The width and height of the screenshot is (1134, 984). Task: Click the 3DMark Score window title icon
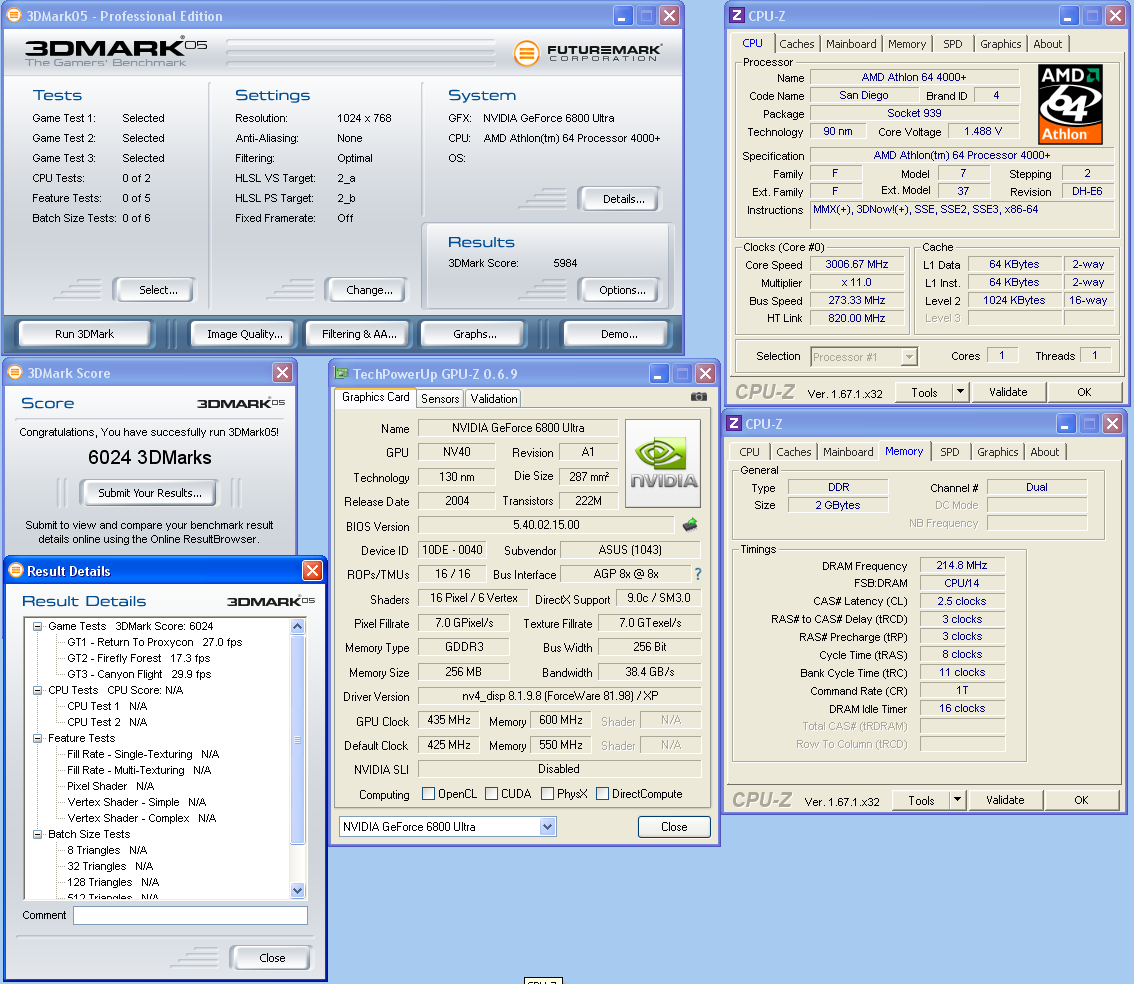(x=15, y=372)
